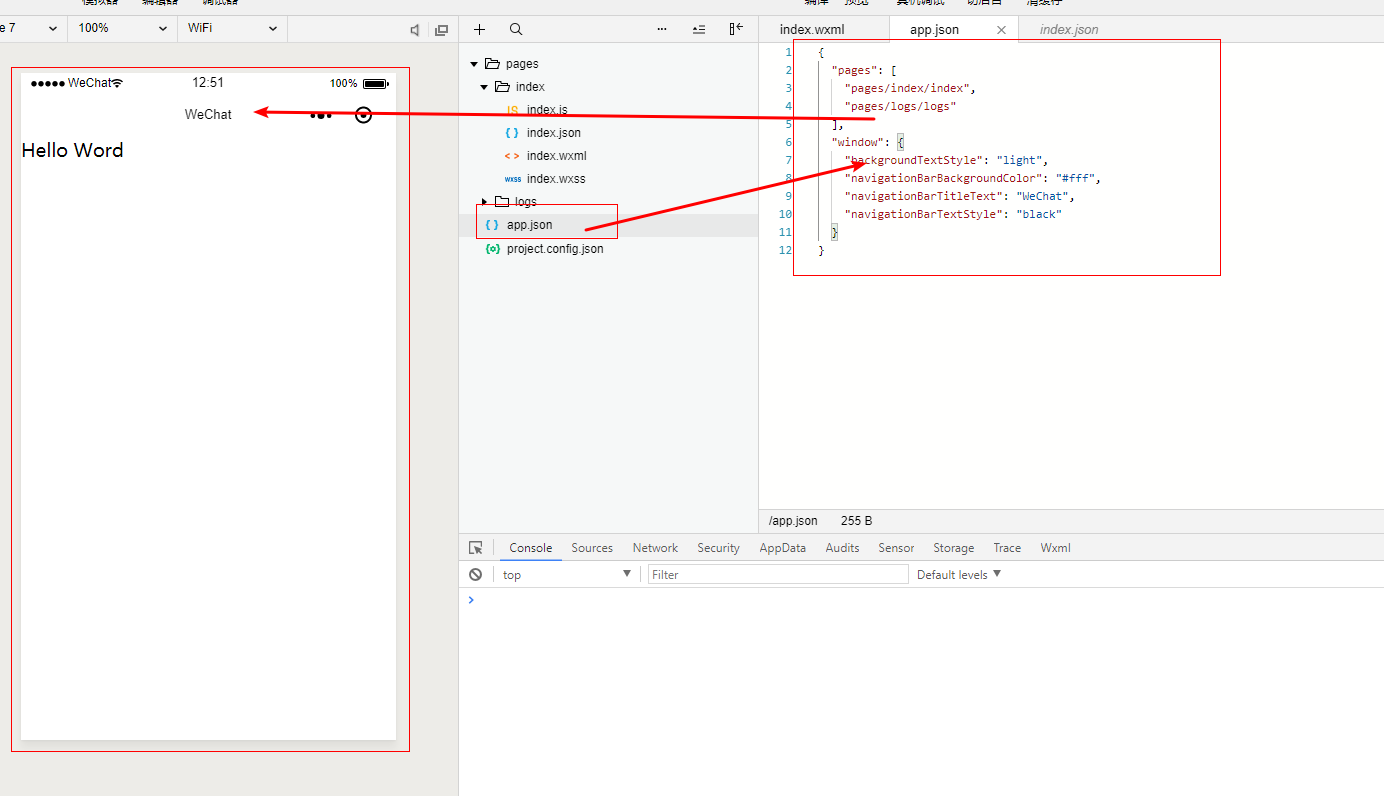Expand the logs folder
This screenshot has width=1384, height=796.
[485, 202]
